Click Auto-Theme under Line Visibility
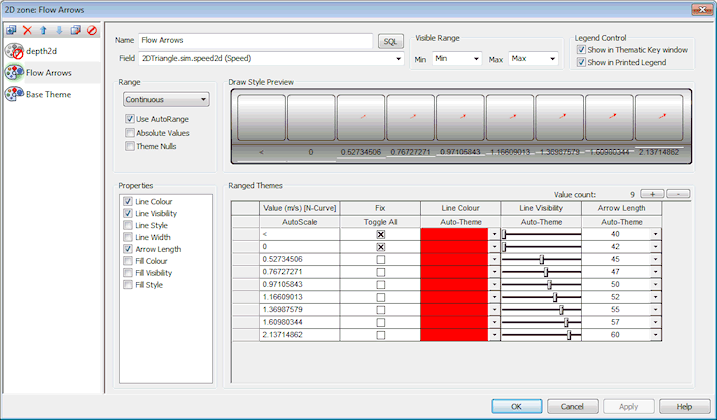Viewport: 717px width, 420px height. [541, 222]
